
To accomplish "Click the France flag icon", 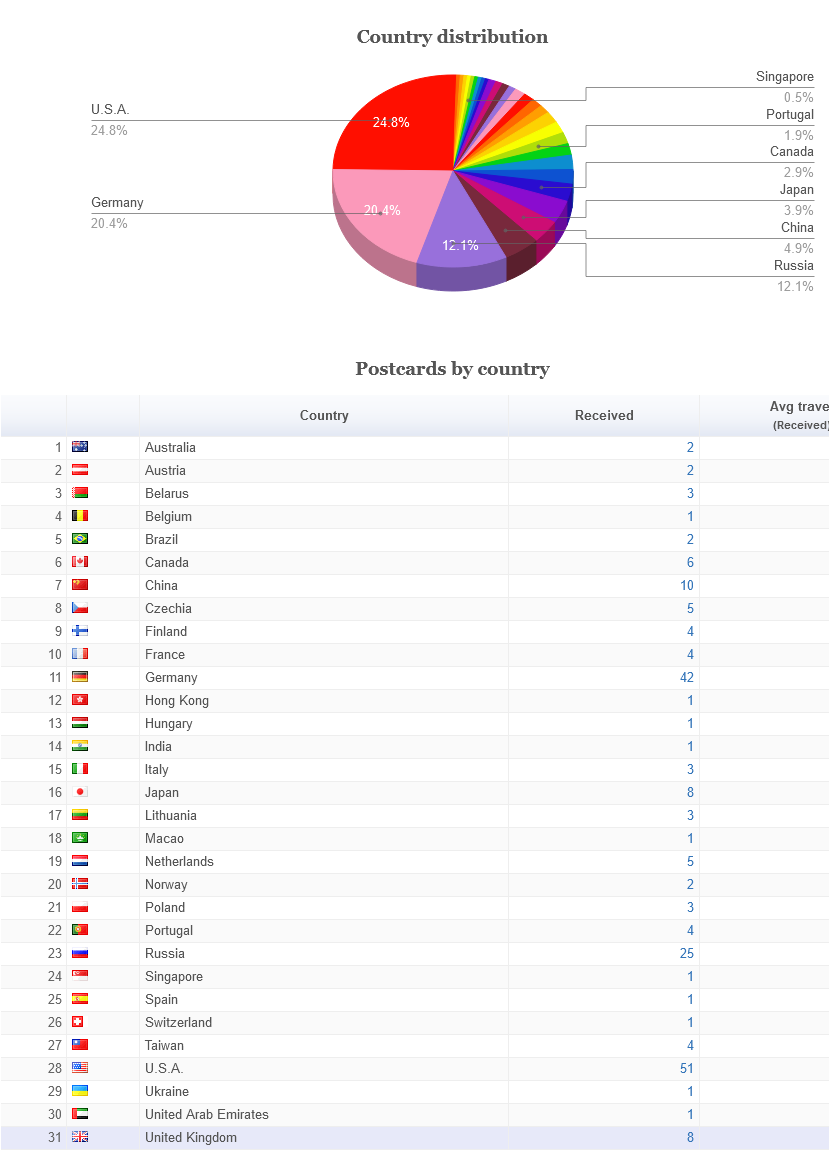I will coord(80,654).
